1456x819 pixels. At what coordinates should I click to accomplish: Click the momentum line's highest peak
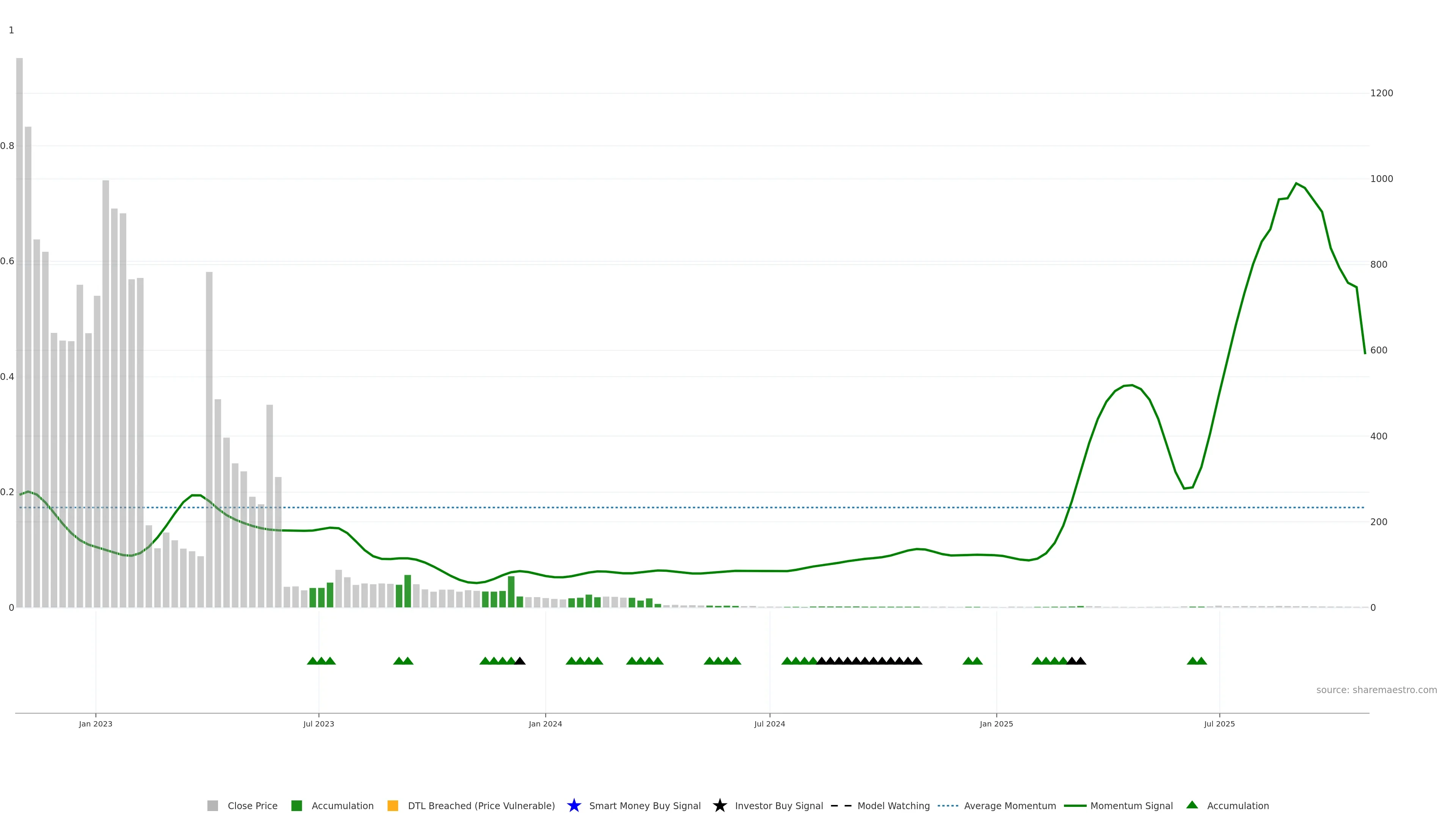(1296, 184)
